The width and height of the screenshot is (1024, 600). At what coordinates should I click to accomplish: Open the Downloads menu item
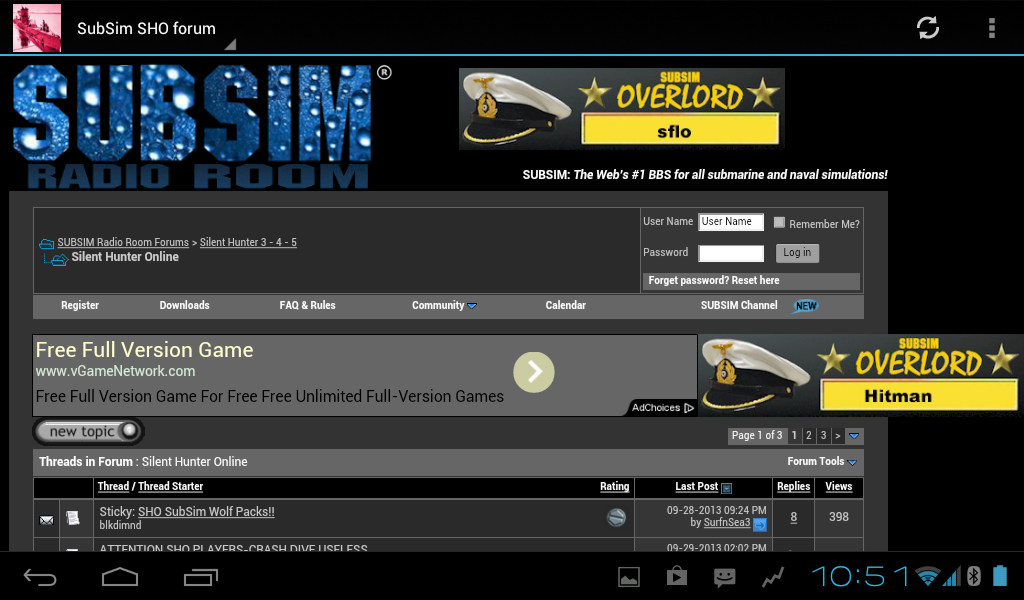pyautogui.click(x=184, y=305)
